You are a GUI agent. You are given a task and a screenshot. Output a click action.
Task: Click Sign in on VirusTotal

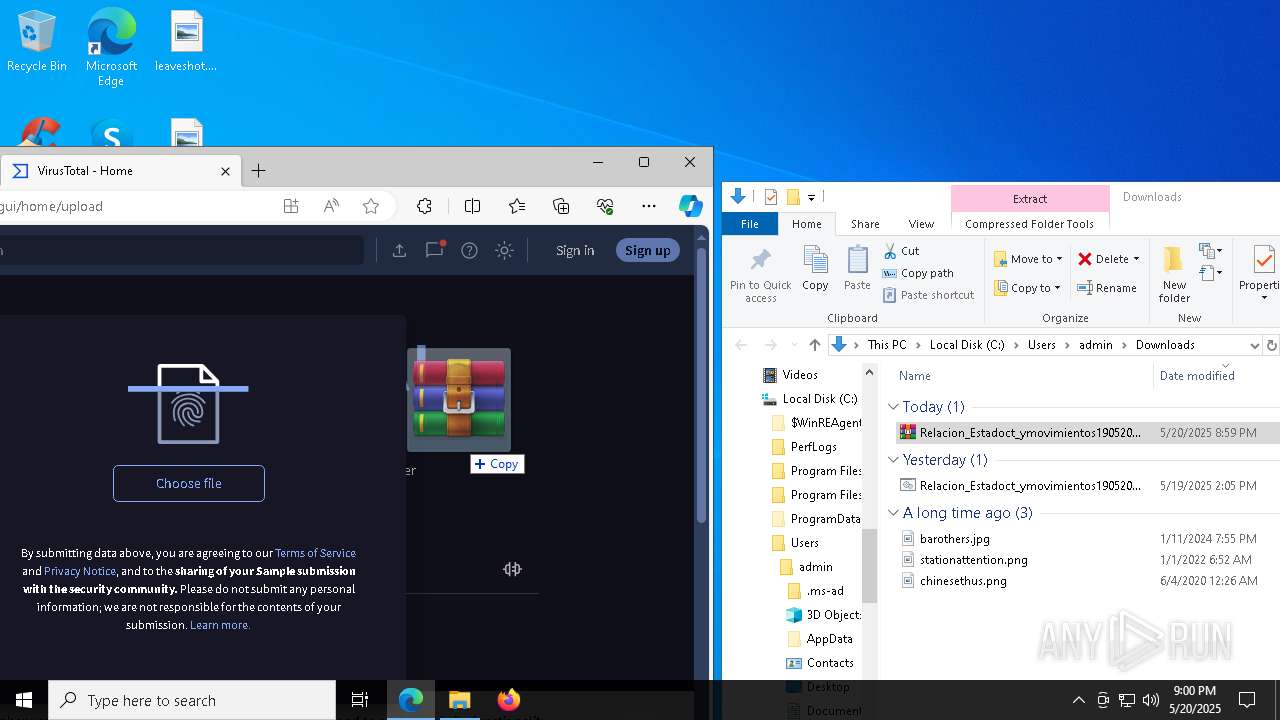tap(575, 250)
